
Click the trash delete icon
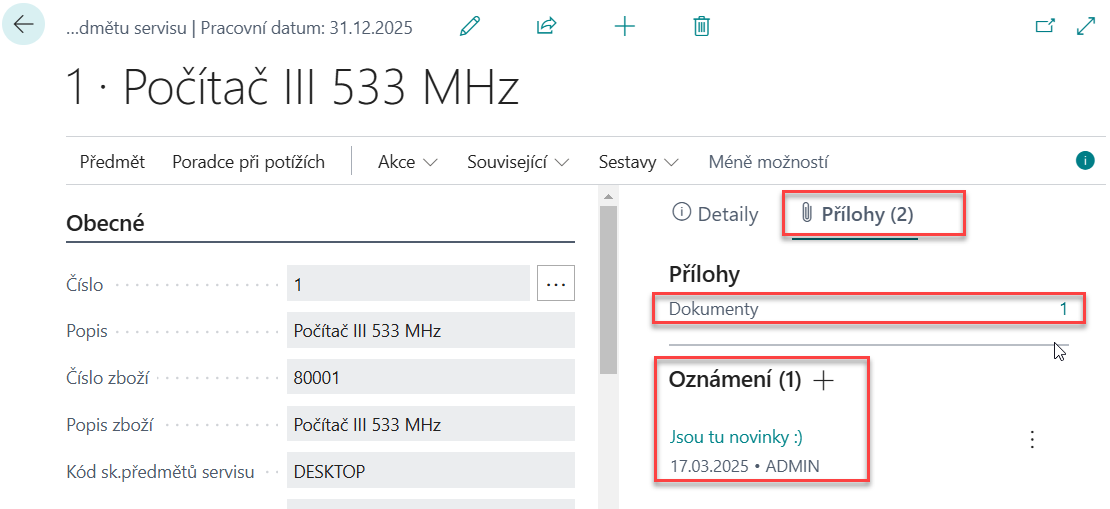701,27
